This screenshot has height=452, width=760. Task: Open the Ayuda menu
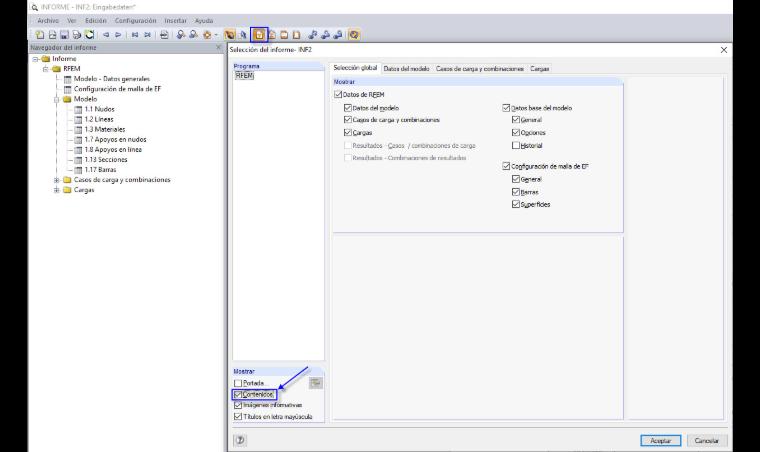[204, 21]
